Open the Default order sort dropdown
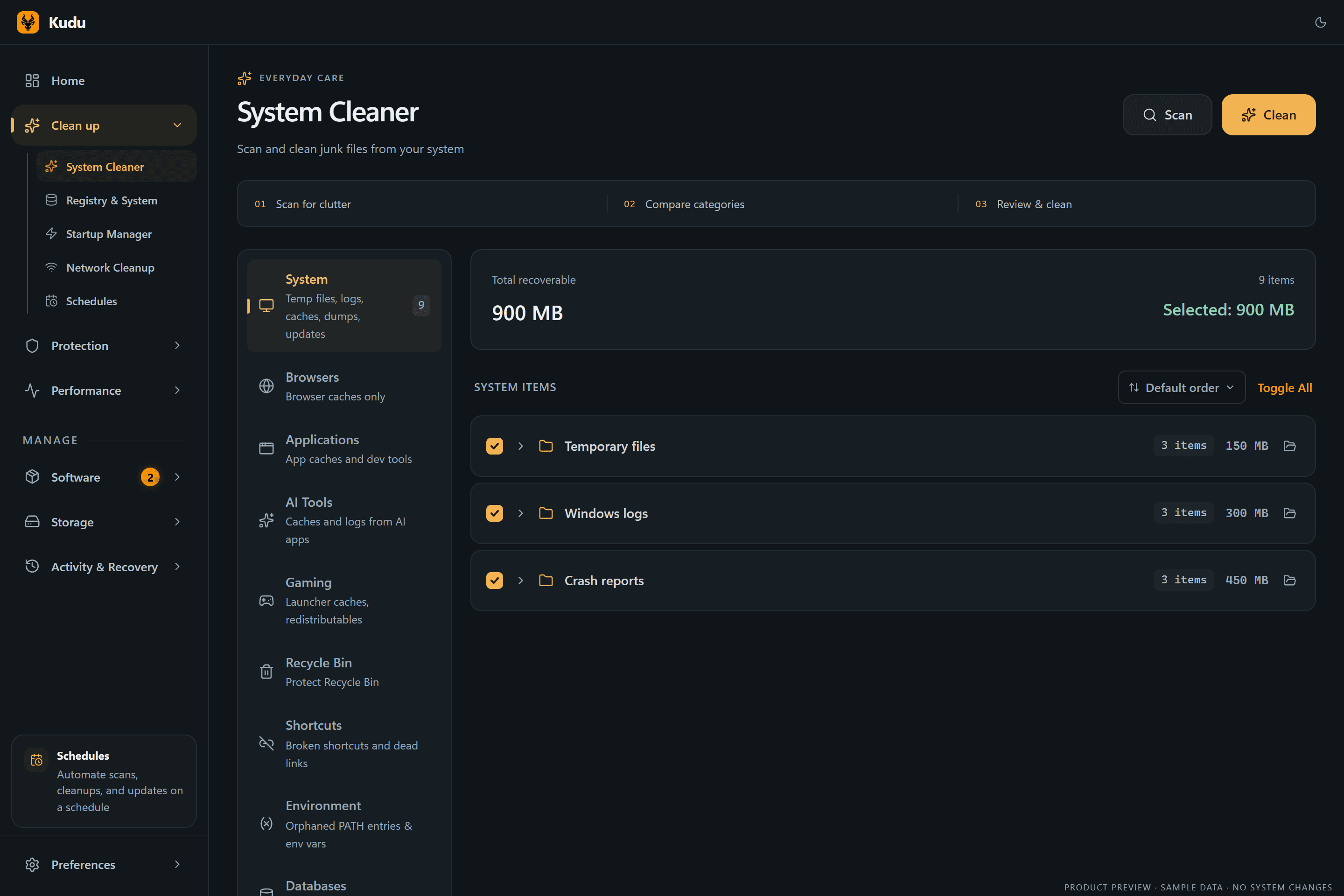 point(1181,387)
